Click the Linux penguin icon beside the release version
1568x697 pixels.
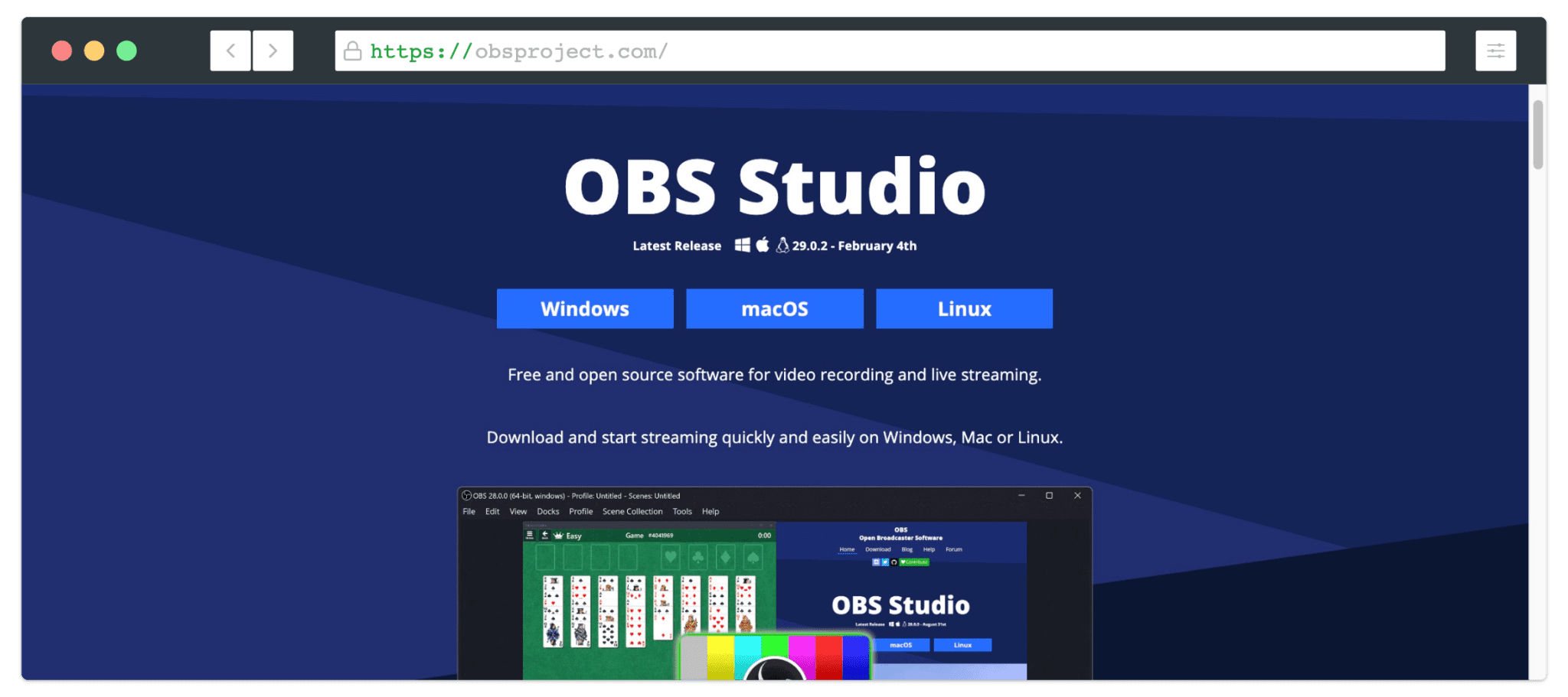click(782, 246)
